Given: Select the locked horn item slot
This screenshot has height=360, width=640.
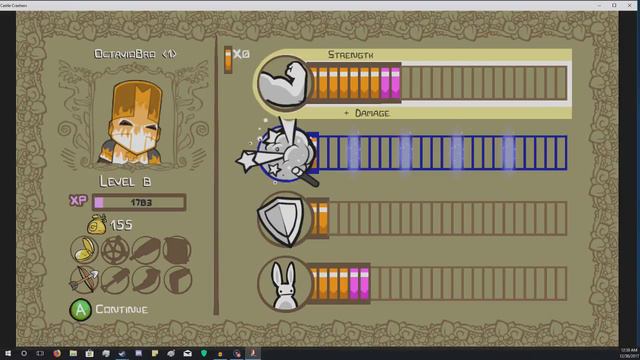Looking at the screenshot, I should tap(146, 280).
